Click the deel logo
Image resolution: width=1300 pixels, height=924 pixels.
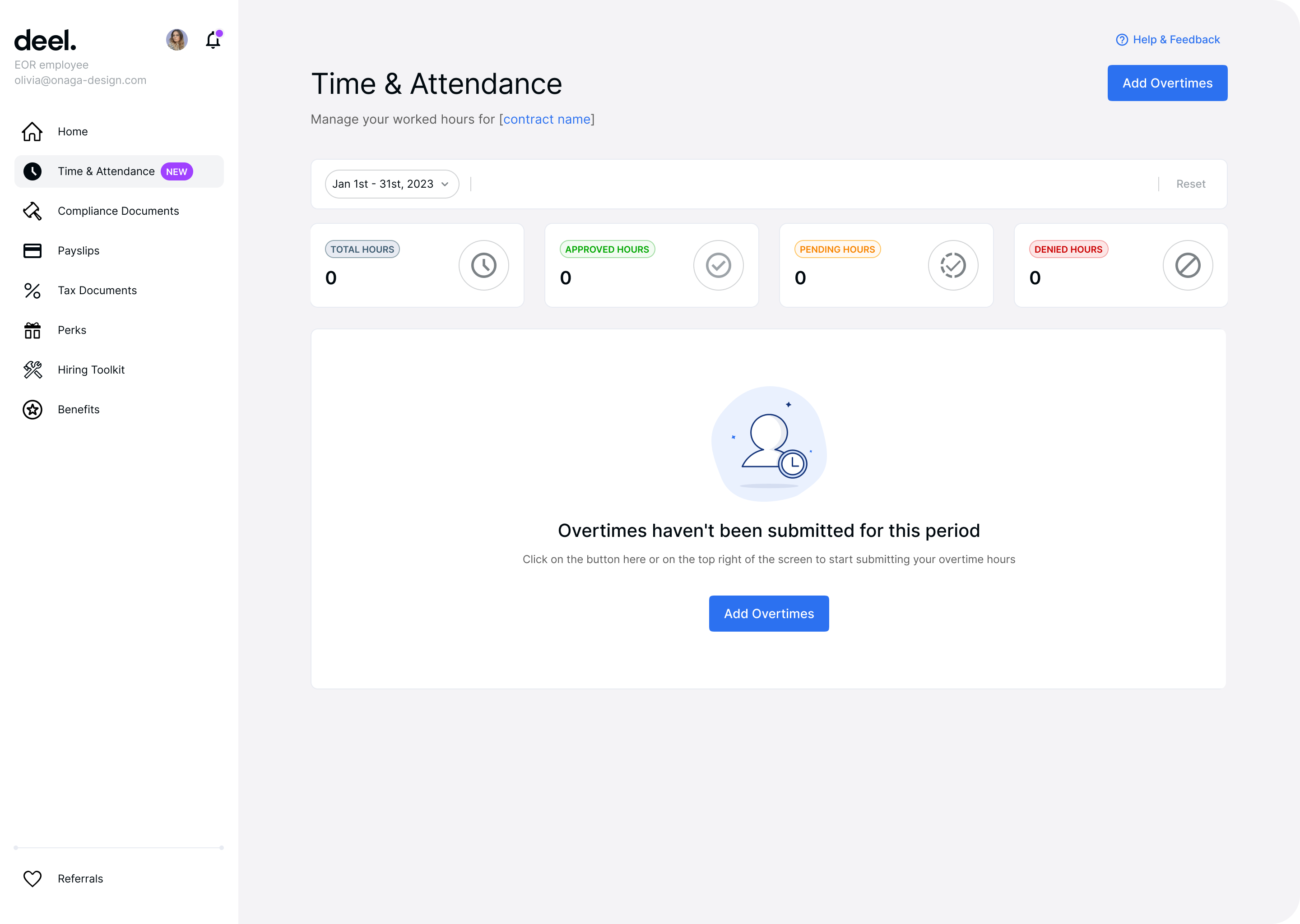(x=45, y=41)
